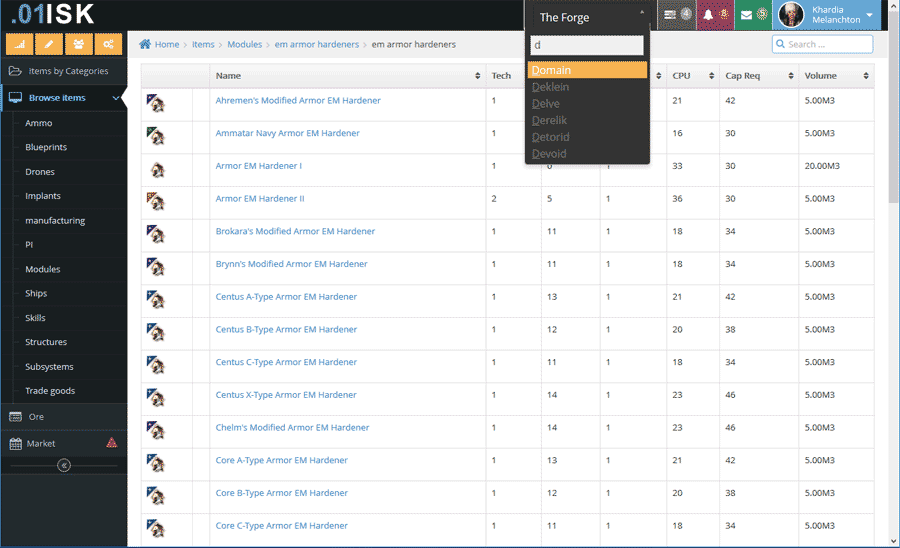Open the Khardia Melanchton user menu arrow

[869, 15]
